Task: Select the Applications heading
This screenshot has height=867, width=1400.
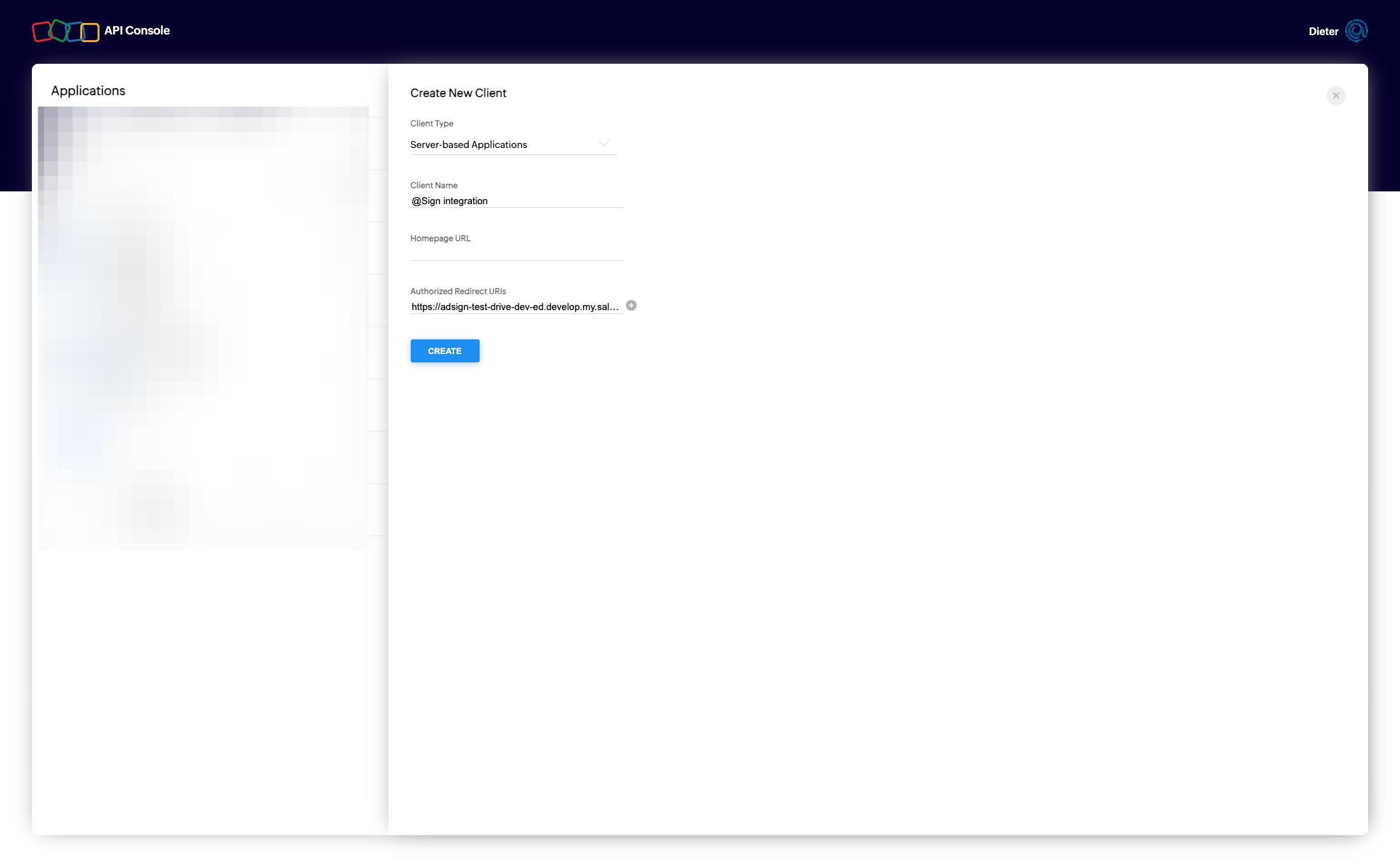Action: click(88, 91)
